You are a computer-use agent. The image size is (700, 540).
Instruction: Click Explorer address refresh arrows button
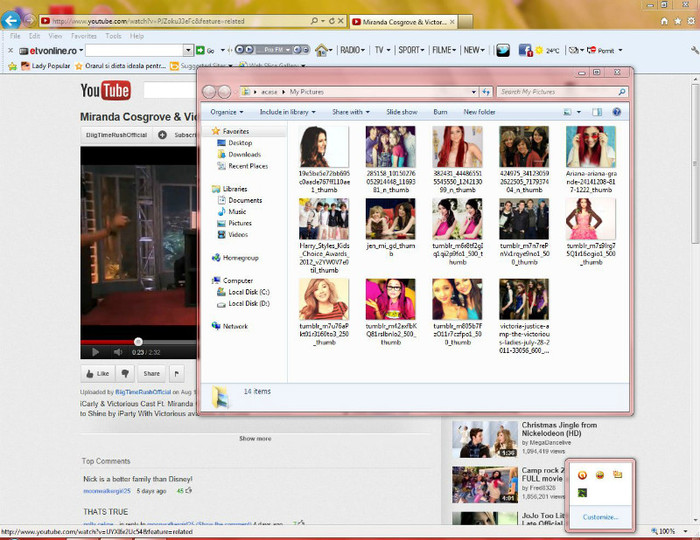point(486,92)
